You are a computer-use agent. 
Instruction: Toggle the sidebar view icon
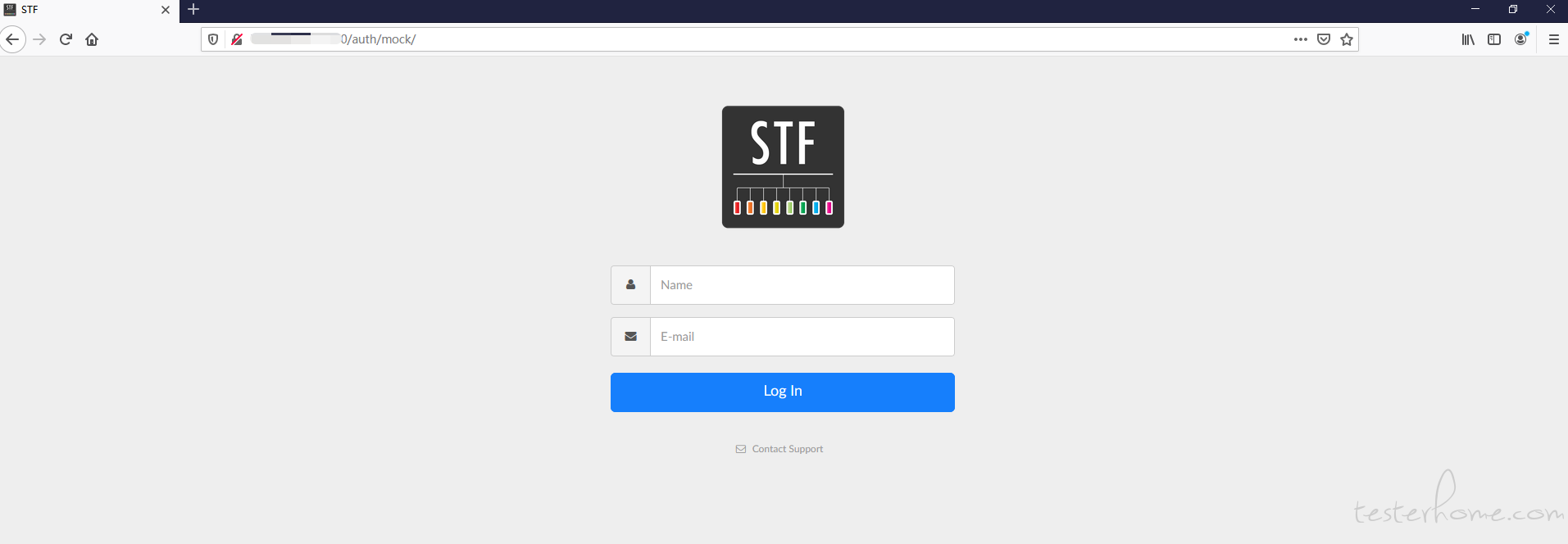(1494, 39)
